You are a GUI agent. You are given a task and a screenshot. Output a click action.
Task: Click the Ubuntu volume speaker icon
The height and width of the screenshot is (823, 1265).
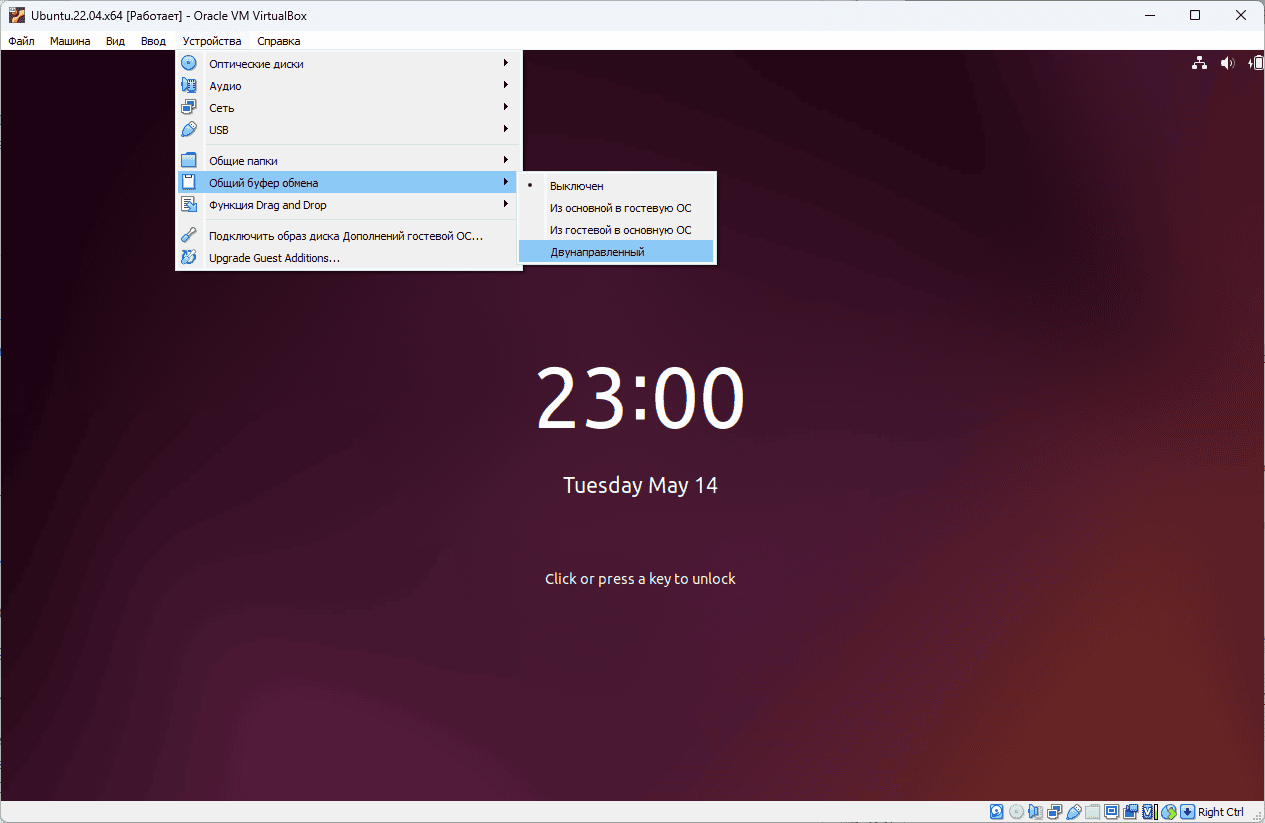click(1227, 63)
